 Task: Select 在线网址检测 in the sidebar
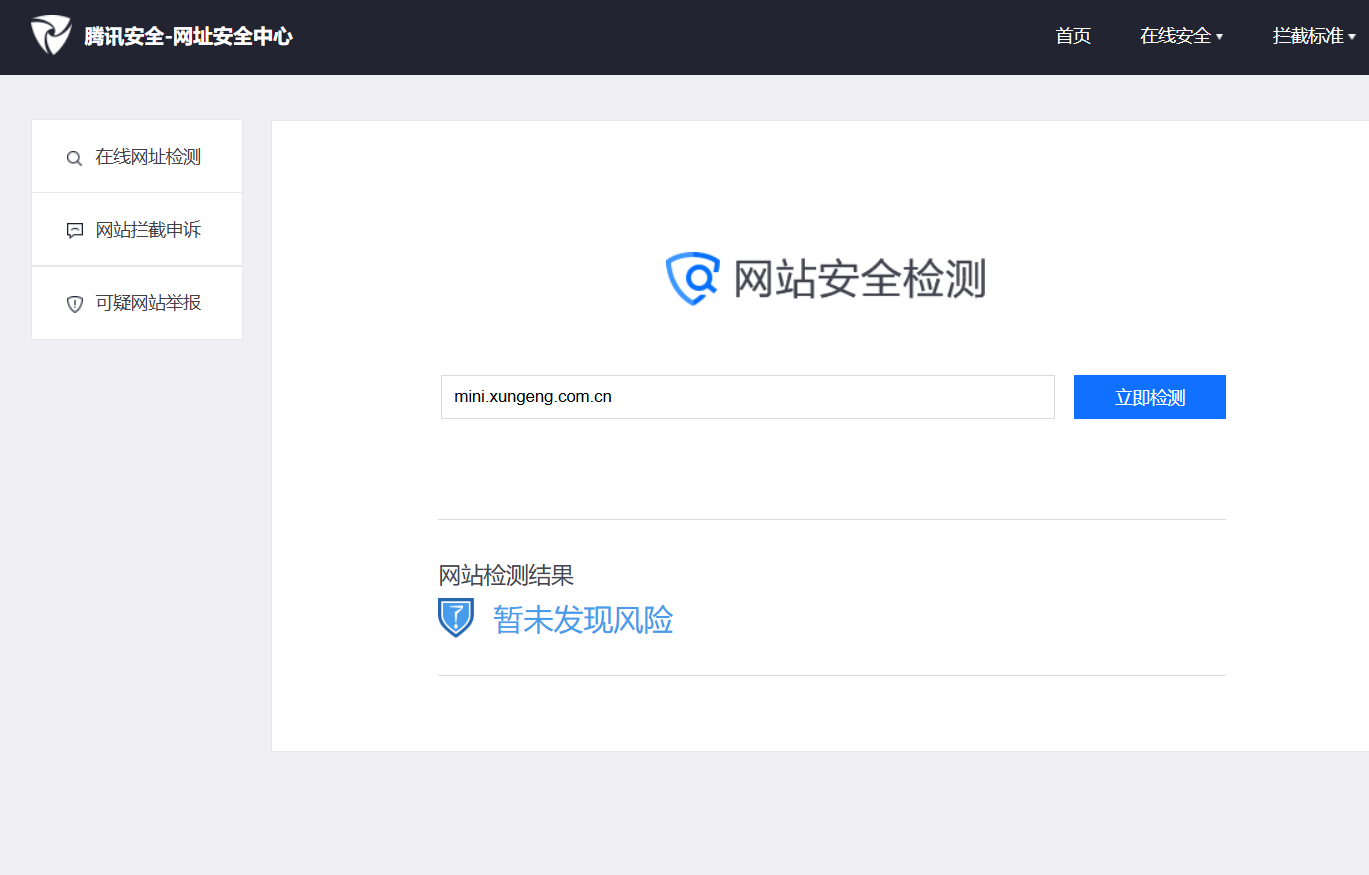pyautogui.click(x=137, y=157)
